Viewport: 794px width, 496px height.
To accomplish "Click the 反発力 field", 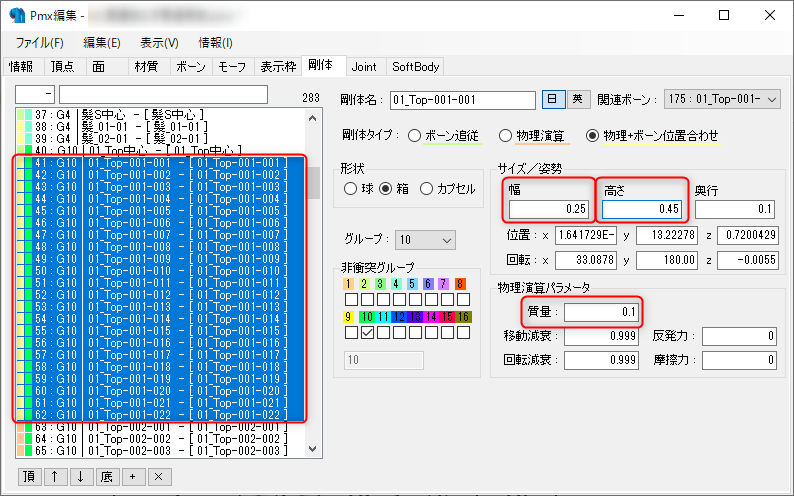I will [739, 336].
